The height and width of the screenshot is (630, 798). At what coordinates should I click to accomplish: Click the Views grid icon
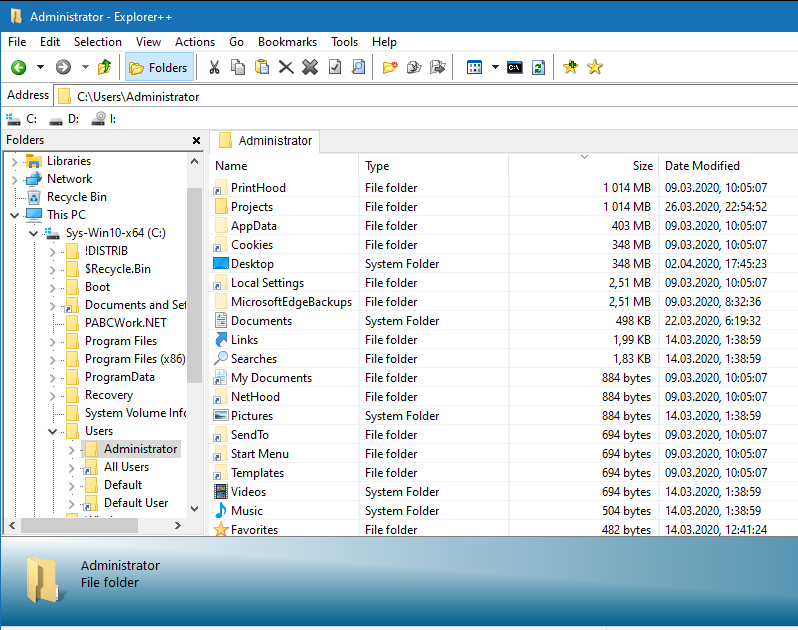pos(474,67)
